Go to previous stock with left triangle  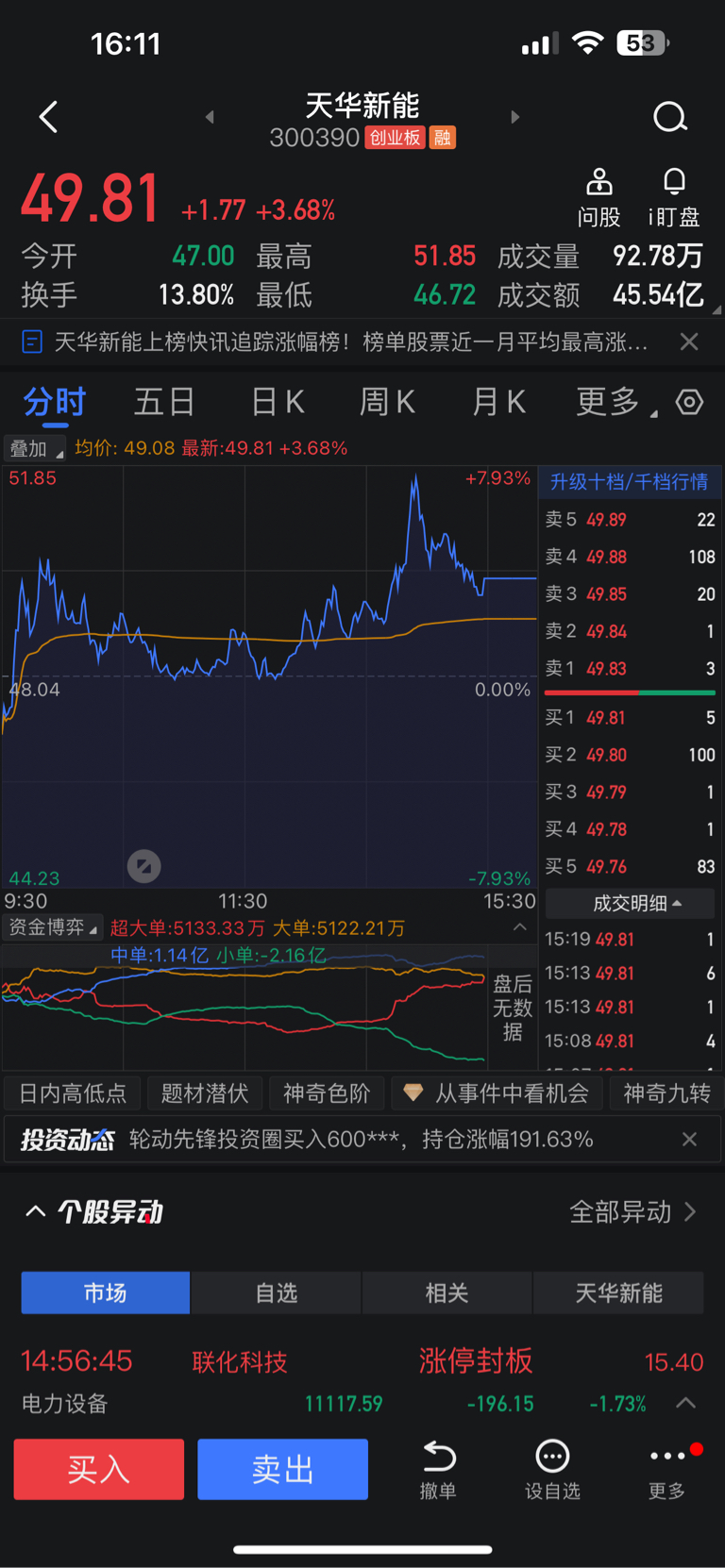pyautogui.click(x=210, y=117)
